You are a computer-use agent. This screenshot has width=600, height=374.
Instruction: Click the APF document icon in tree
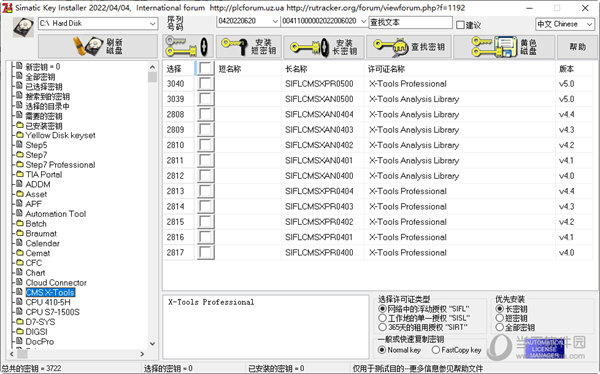[20, 204]
